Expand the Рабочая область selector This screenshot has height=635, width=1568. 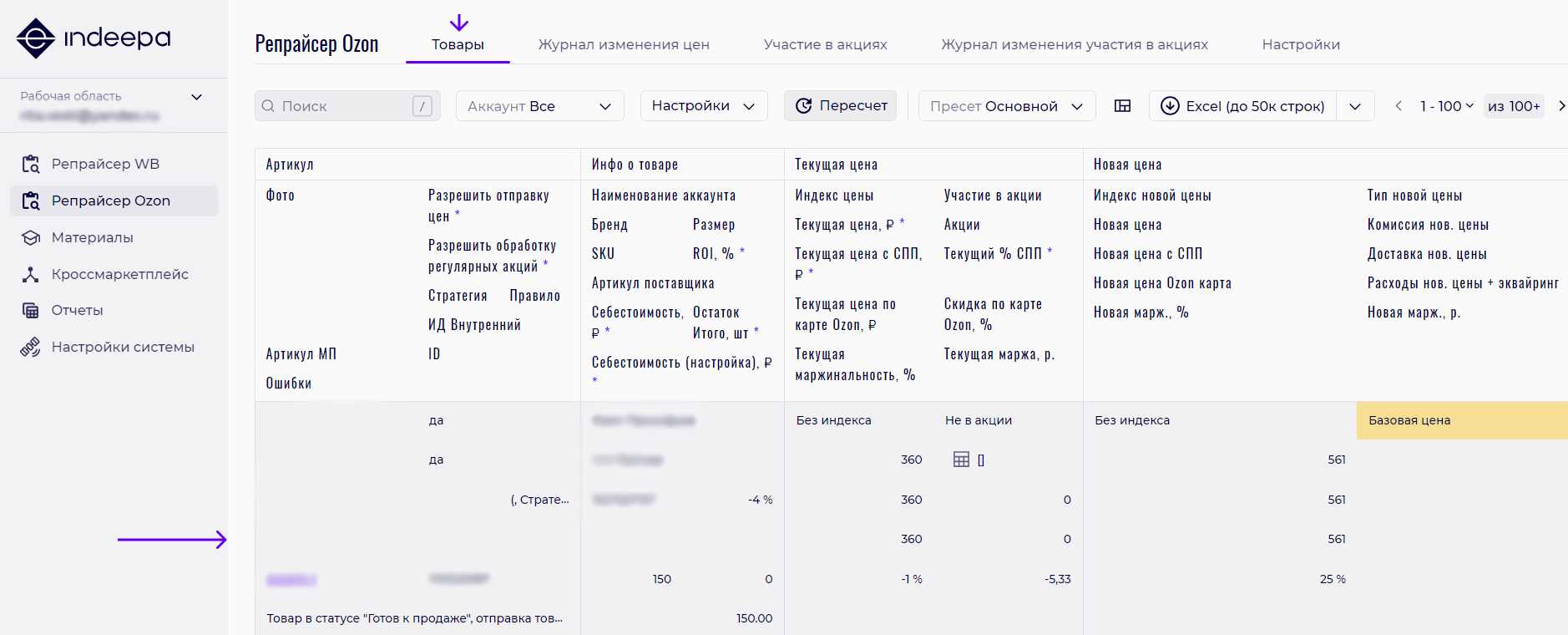pos(197,97)
